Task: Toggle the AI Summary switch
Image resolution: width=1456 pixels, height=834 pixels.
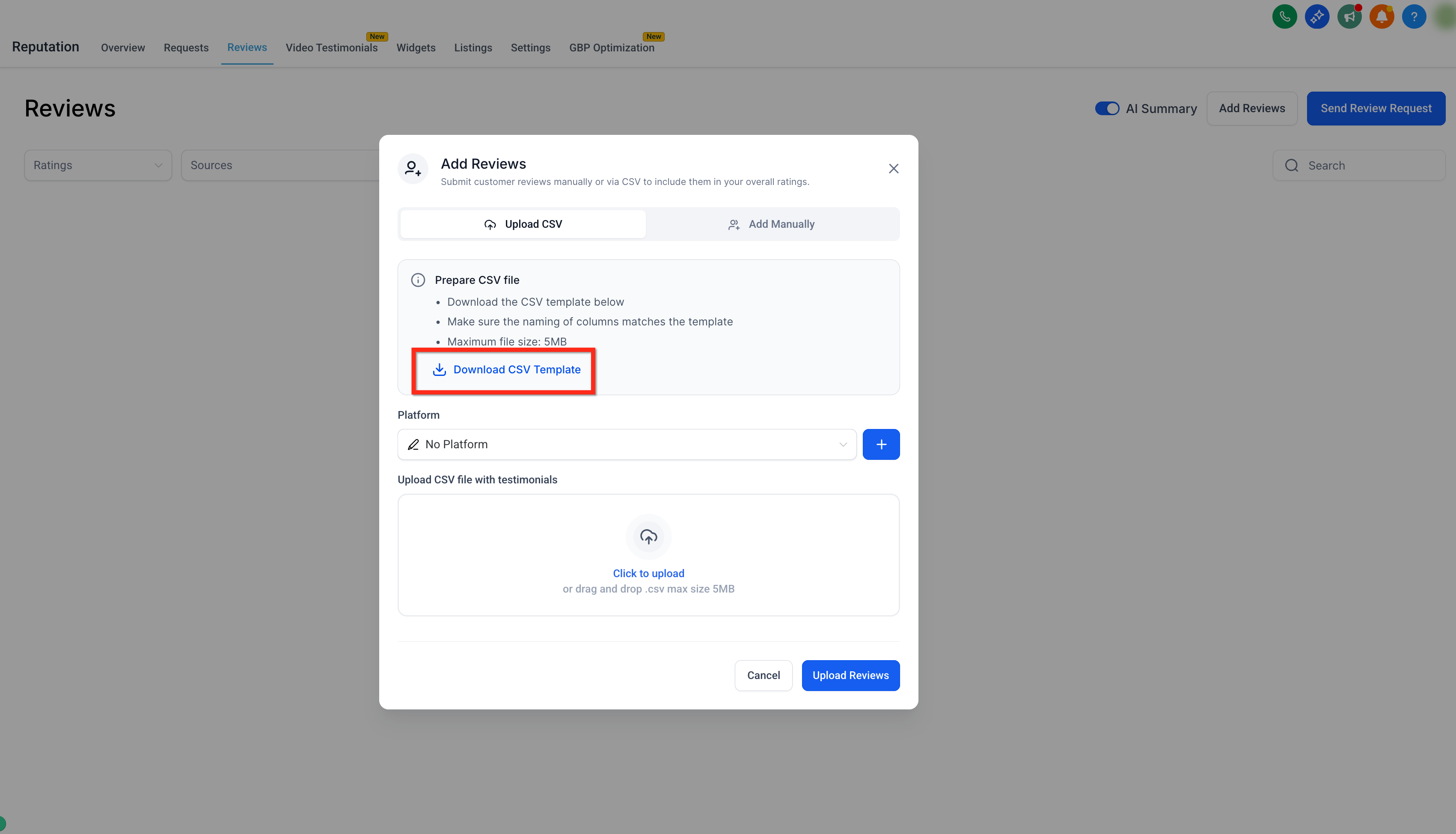Action: point(1107,108)
